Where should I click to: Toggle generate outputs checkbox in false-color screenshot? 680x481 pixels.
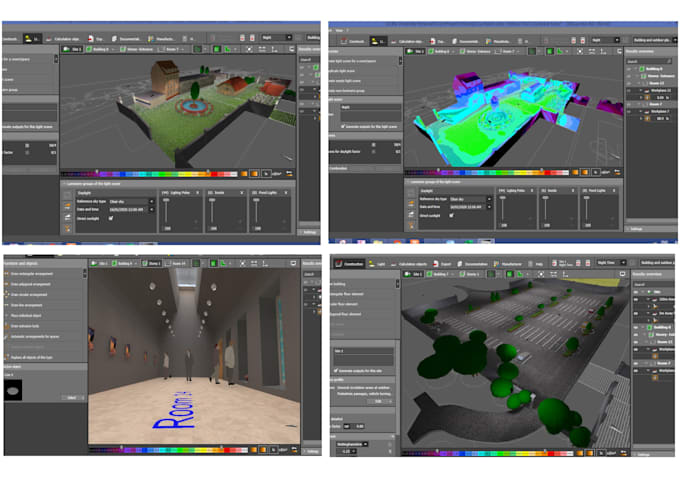(343, 126)
